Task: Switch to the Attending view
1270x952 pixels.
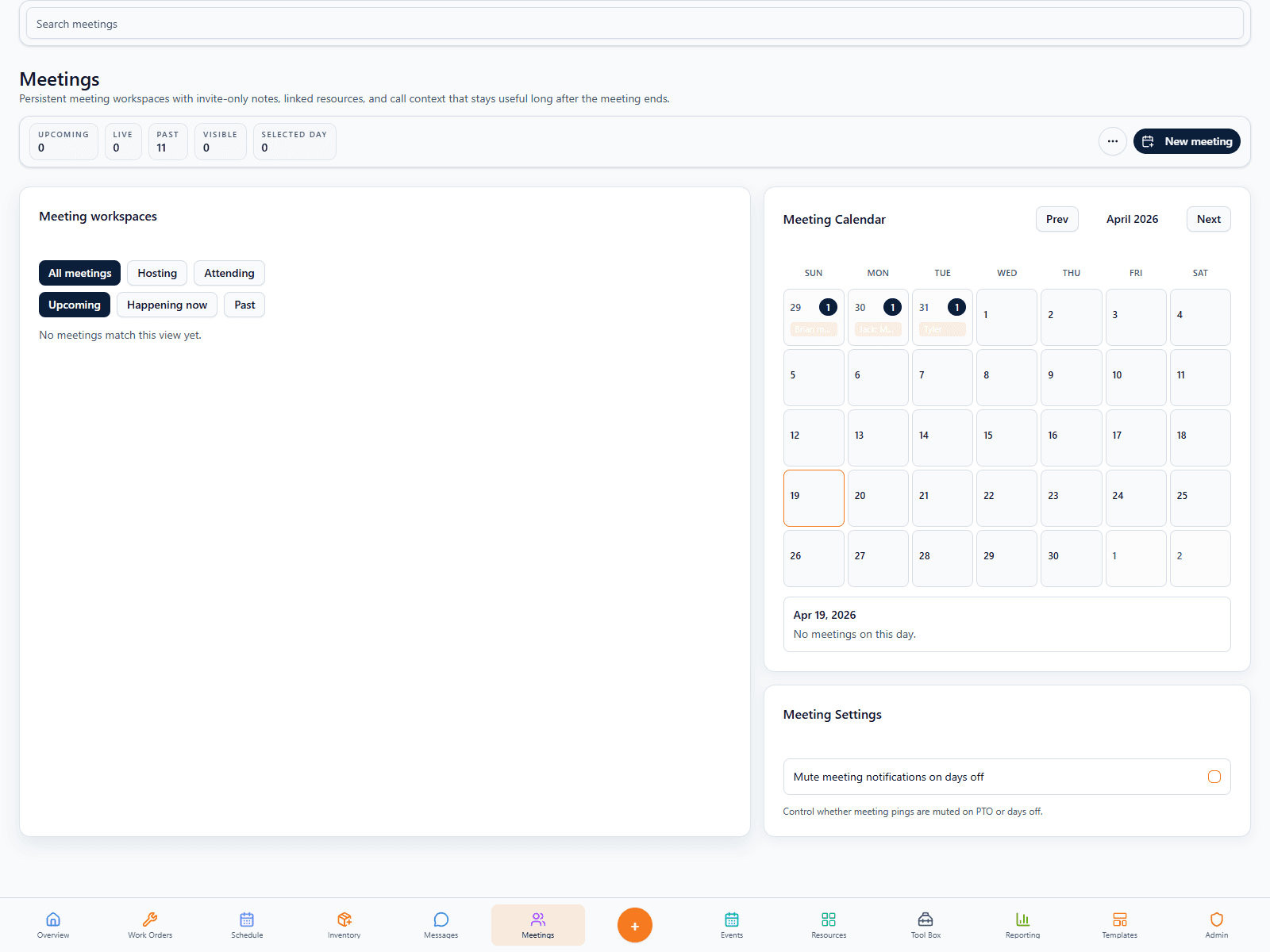Action: pyautogui.click(x=229, y=273)
